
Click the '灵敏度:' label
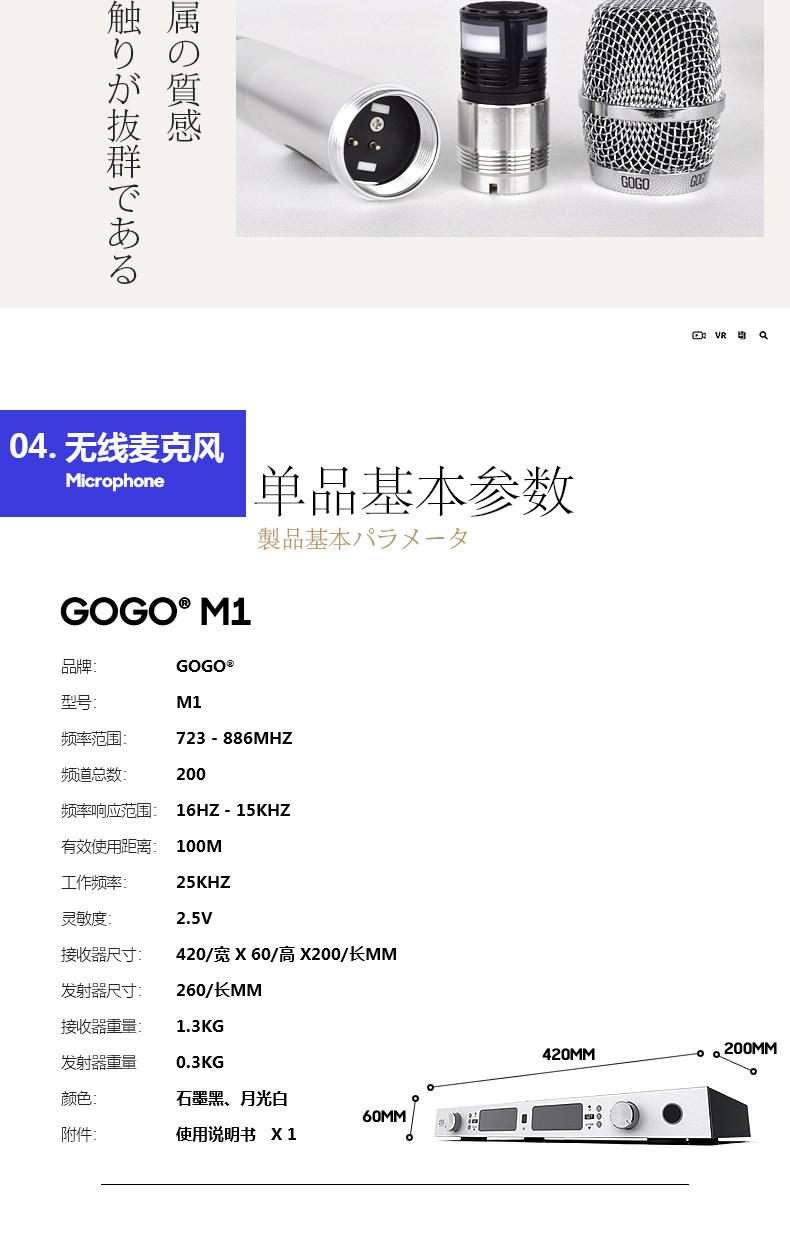(x=87, y=918)
